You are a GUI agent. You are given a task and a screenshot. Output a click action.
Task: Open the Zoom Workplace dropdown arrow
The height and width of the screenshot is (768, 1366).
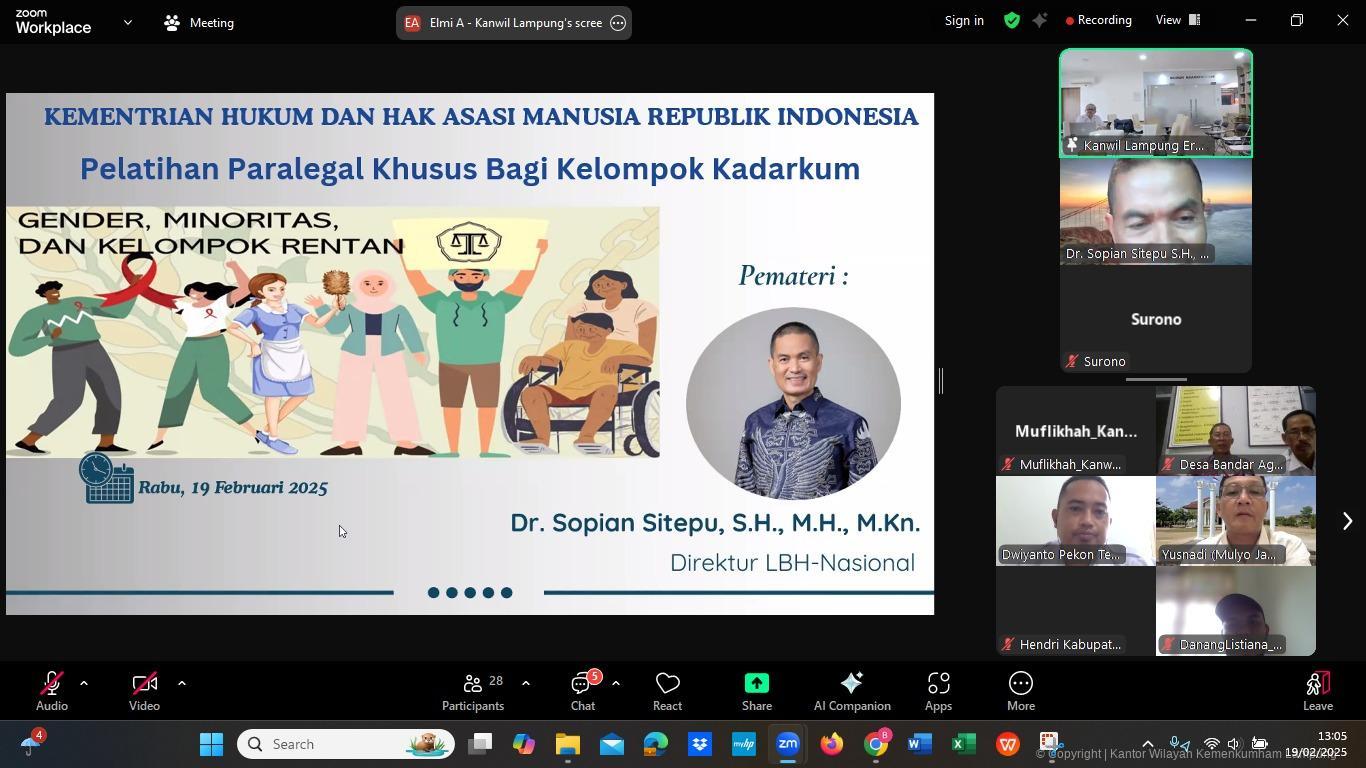pos(127,22)
